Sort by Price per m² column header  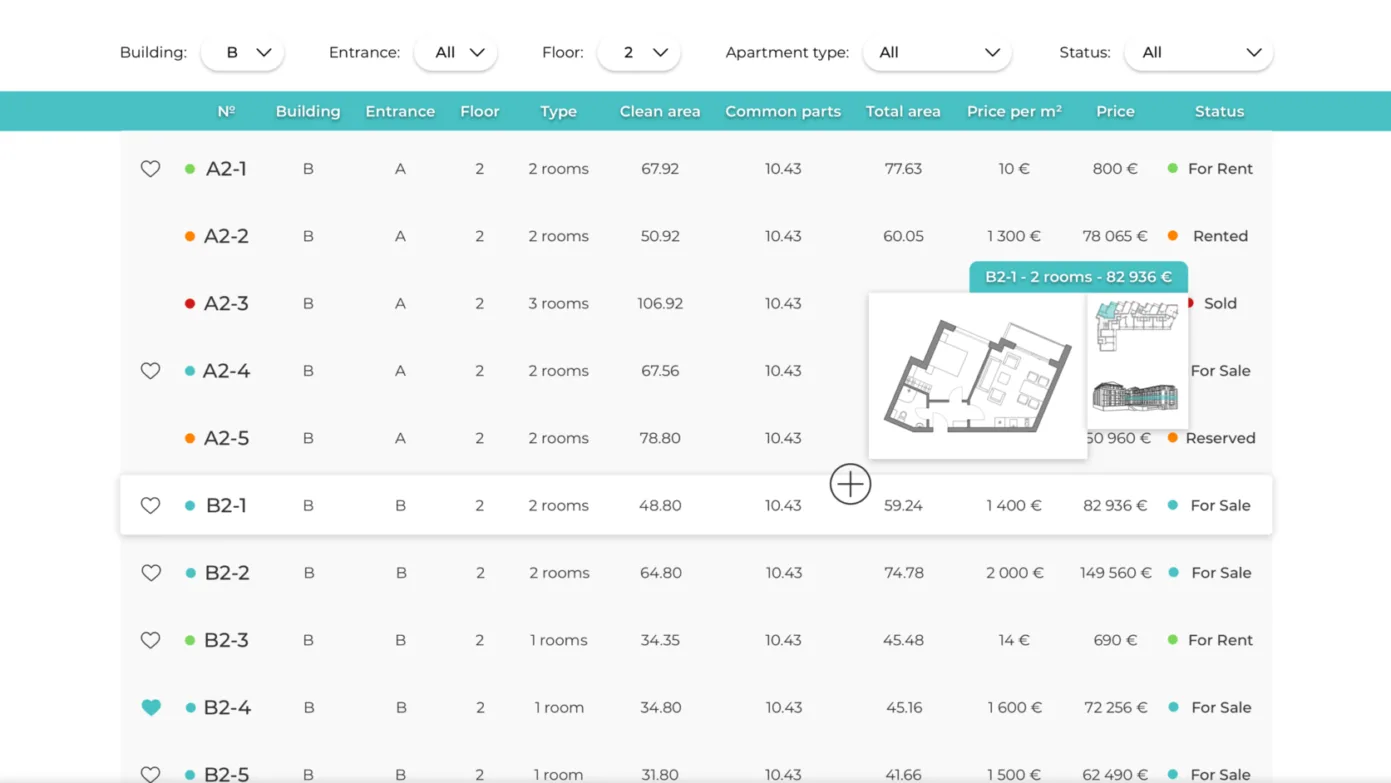[1013, 111]
